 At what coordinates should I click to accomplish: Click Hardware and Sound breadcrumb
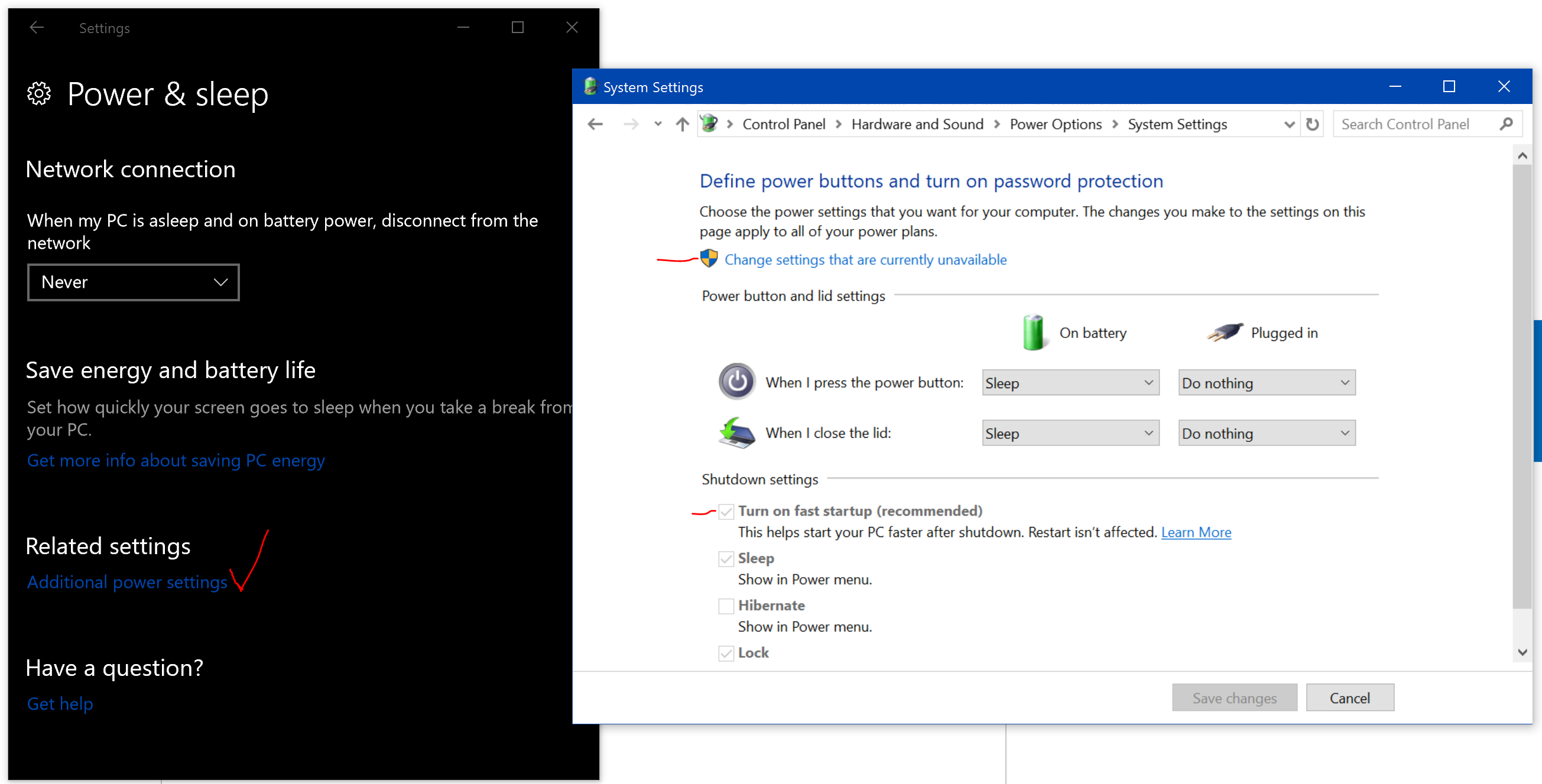pyautogui.click(x=917, y=124)
